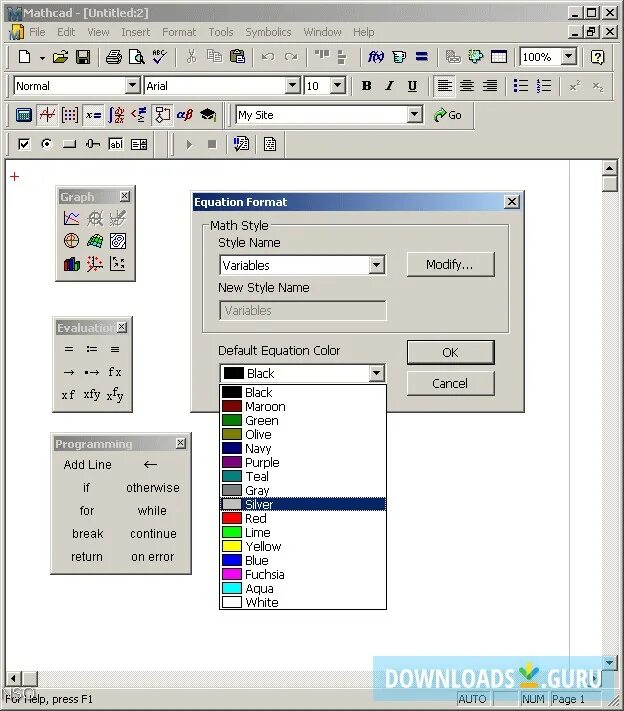Open the File menu
624x711 pixels.
pos(37,32)
